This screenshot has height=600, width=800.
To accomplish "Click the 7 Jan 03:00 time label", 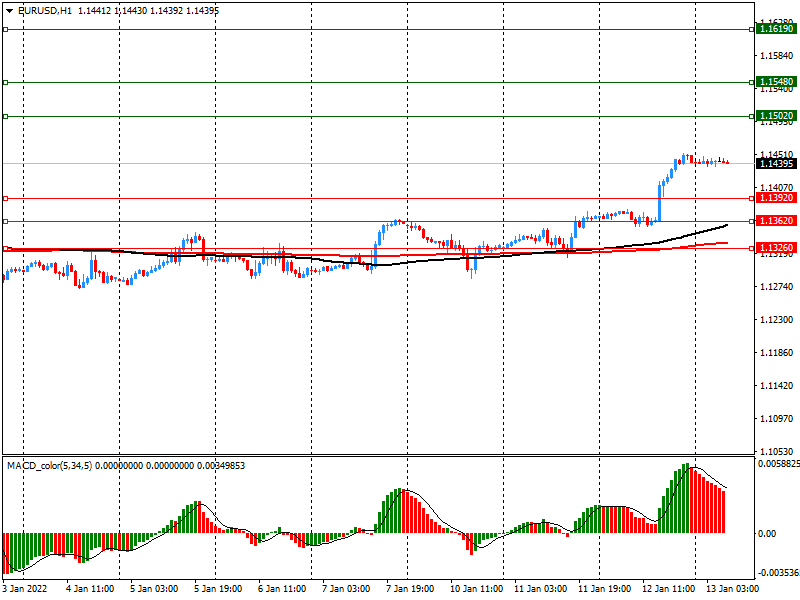I will 346,589.
